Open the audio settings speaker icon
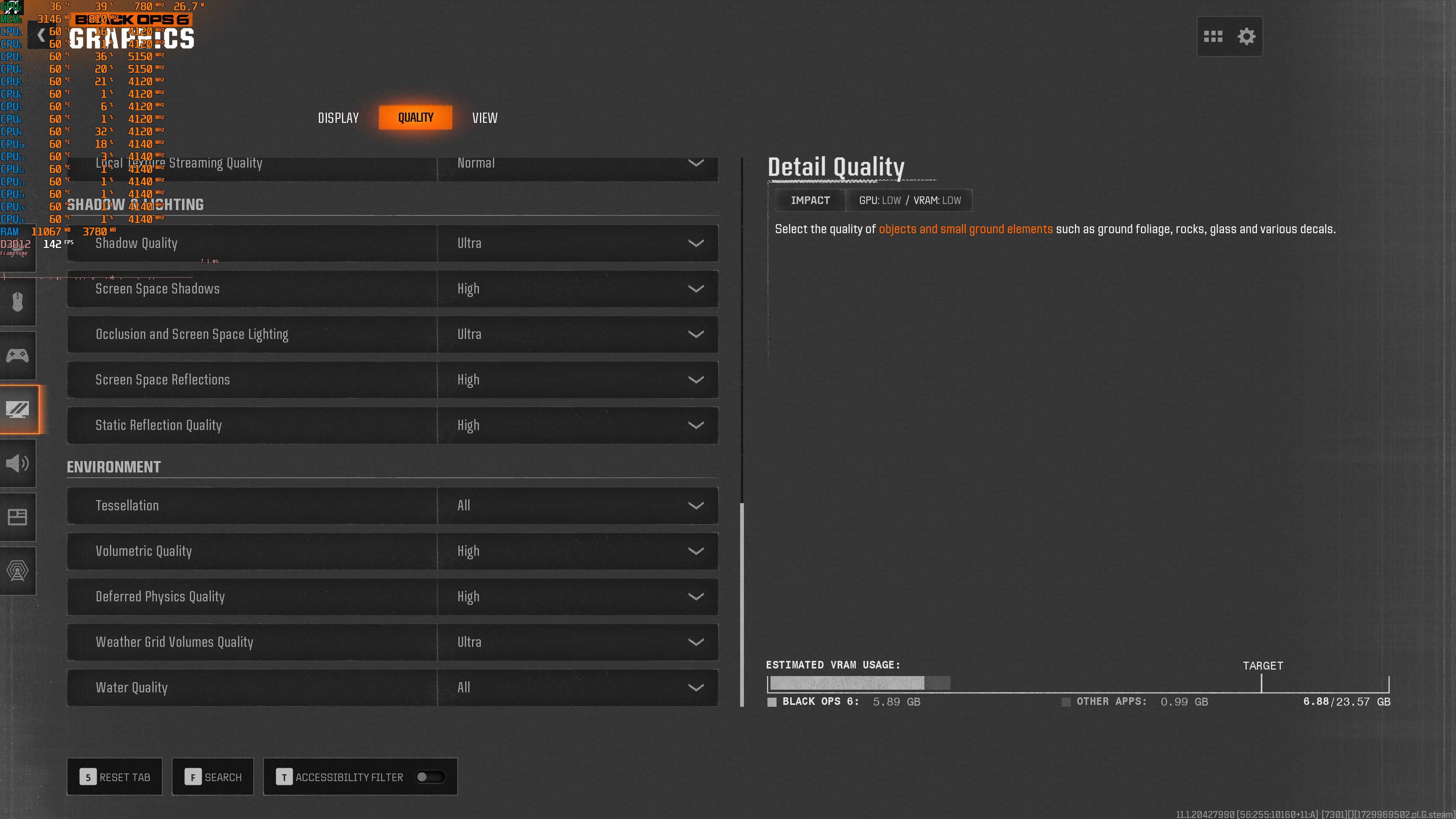The image size is (1456, 819). 17,463
